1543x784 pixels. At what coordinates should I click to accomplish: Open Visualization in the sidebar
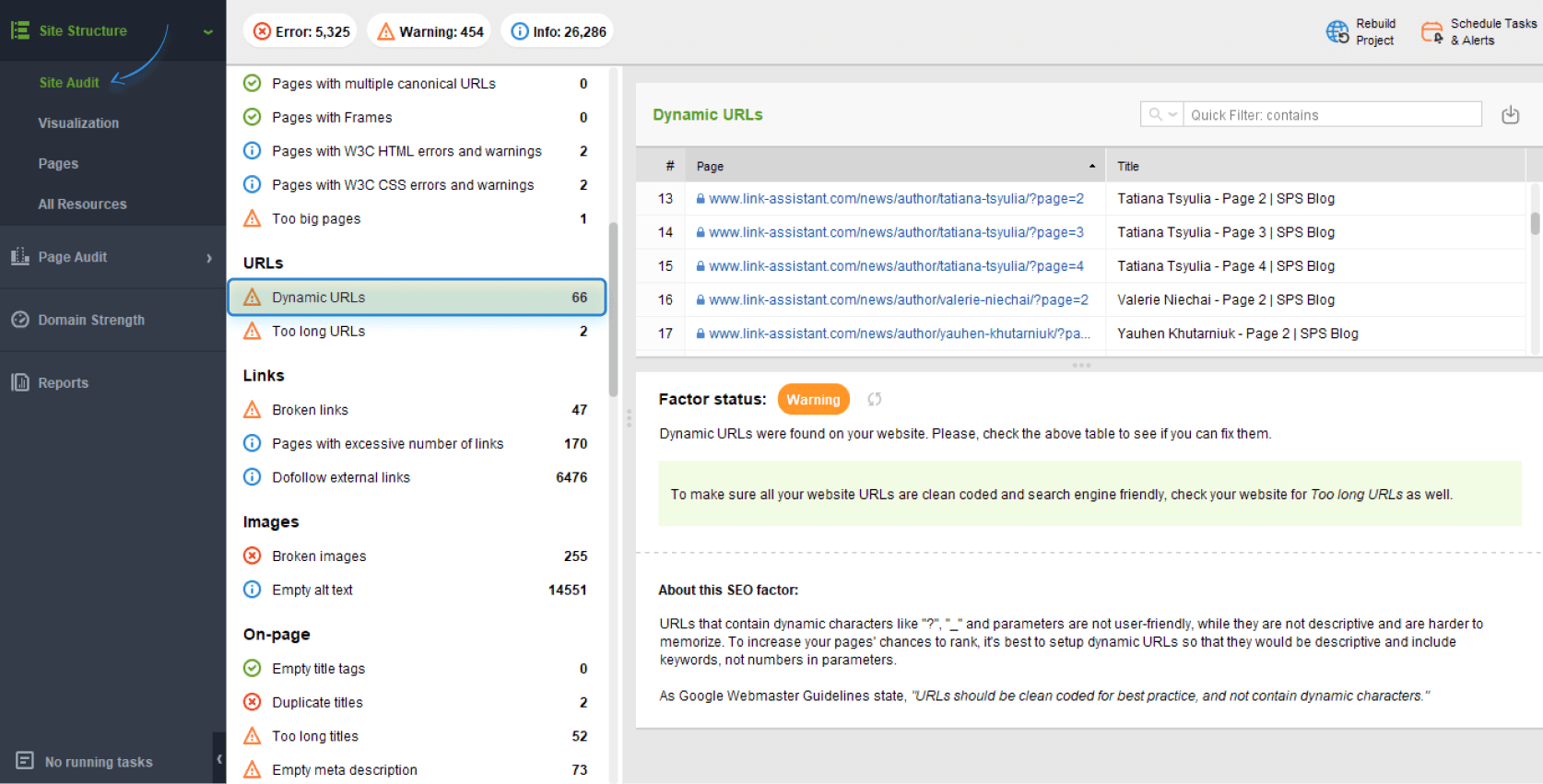[78, 123]
